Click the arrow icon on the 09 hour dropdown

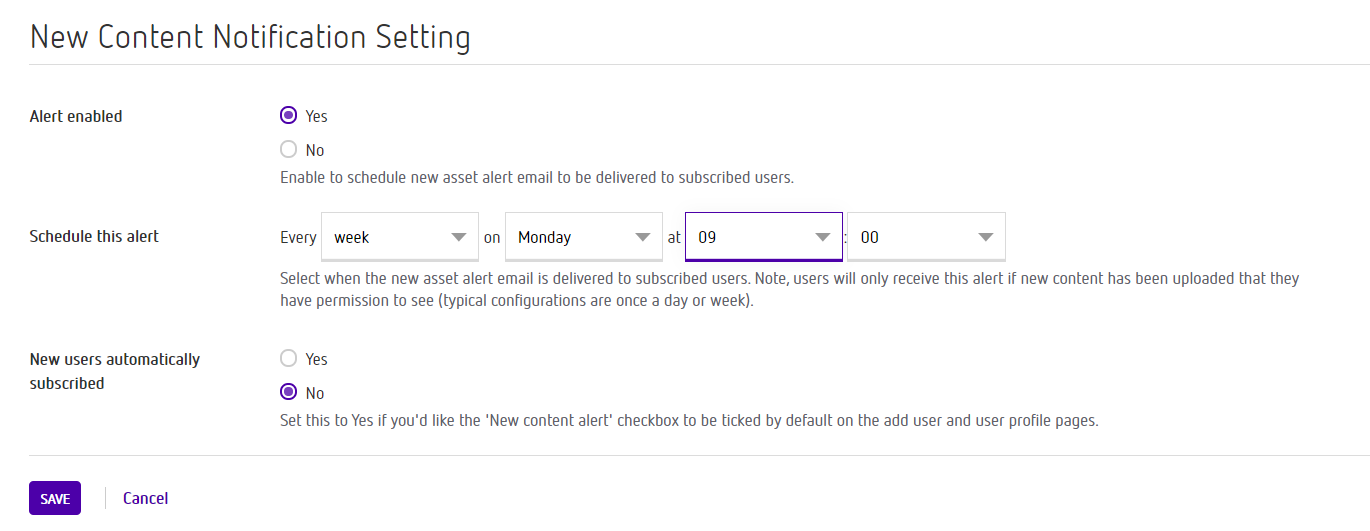[823, 238]
